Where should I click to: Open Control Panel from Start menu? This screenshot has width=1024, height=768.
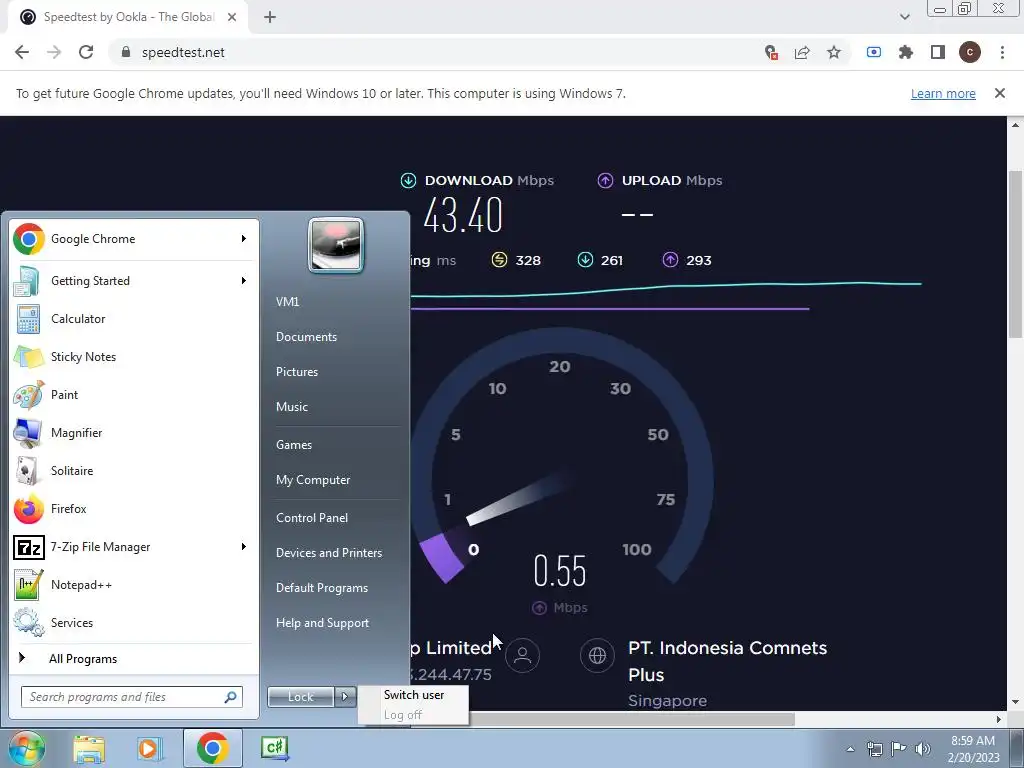312,518
